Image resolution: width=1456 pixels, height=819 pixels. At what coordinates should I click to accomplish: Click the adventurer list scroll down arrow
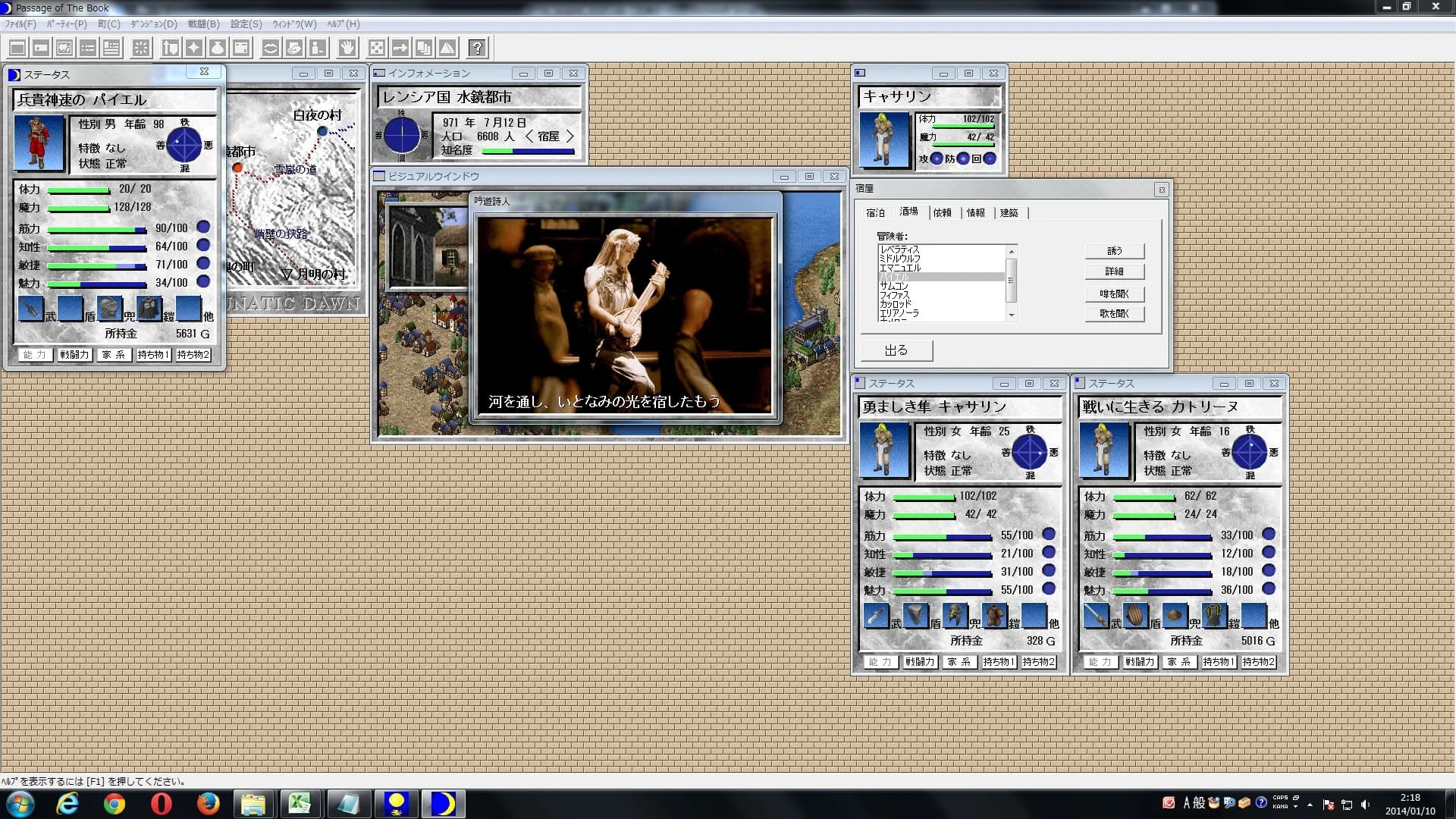pos(1011,315)
